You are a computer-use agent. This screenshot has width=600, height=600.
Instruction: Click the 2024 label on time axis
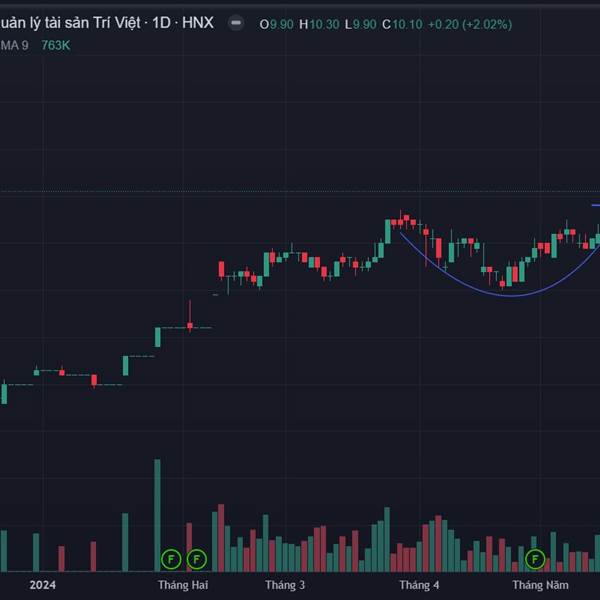point(42,585)
